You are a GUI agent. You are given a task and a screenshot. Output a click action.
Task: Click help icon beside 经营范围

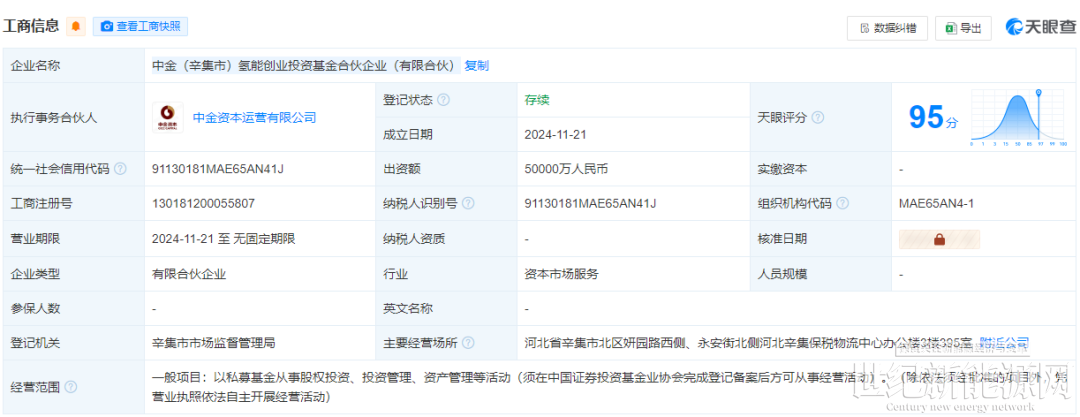70,387
